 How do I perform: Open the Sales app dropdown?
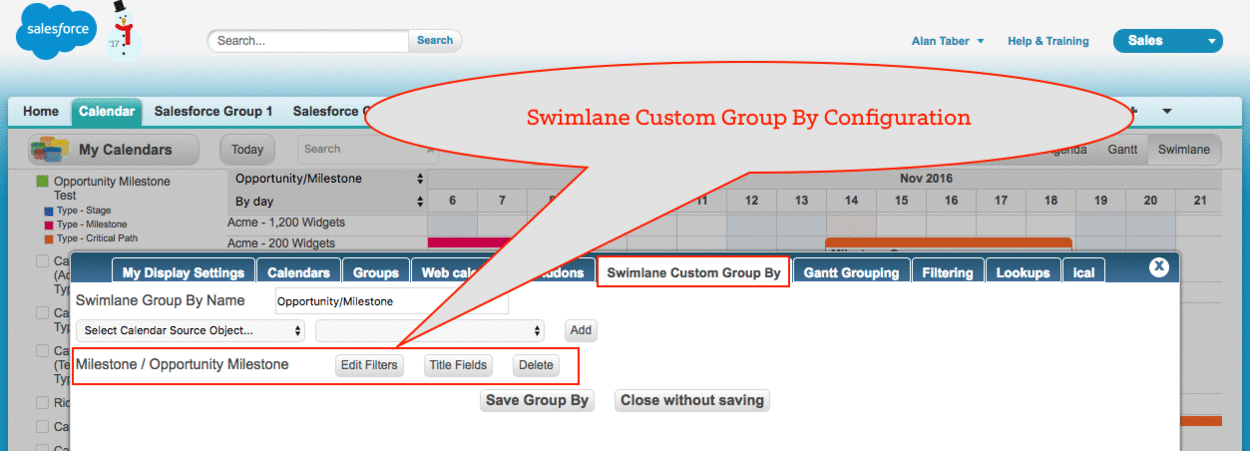(x=1168, y=41)
